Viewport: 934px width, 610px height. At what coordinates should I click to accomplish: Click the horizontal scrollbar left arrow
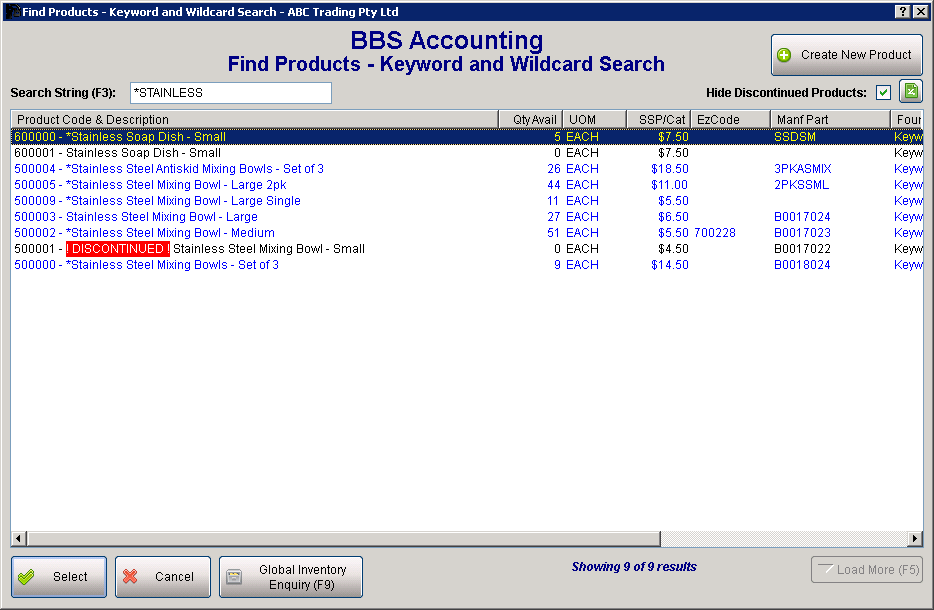click(x=18, y=539)
